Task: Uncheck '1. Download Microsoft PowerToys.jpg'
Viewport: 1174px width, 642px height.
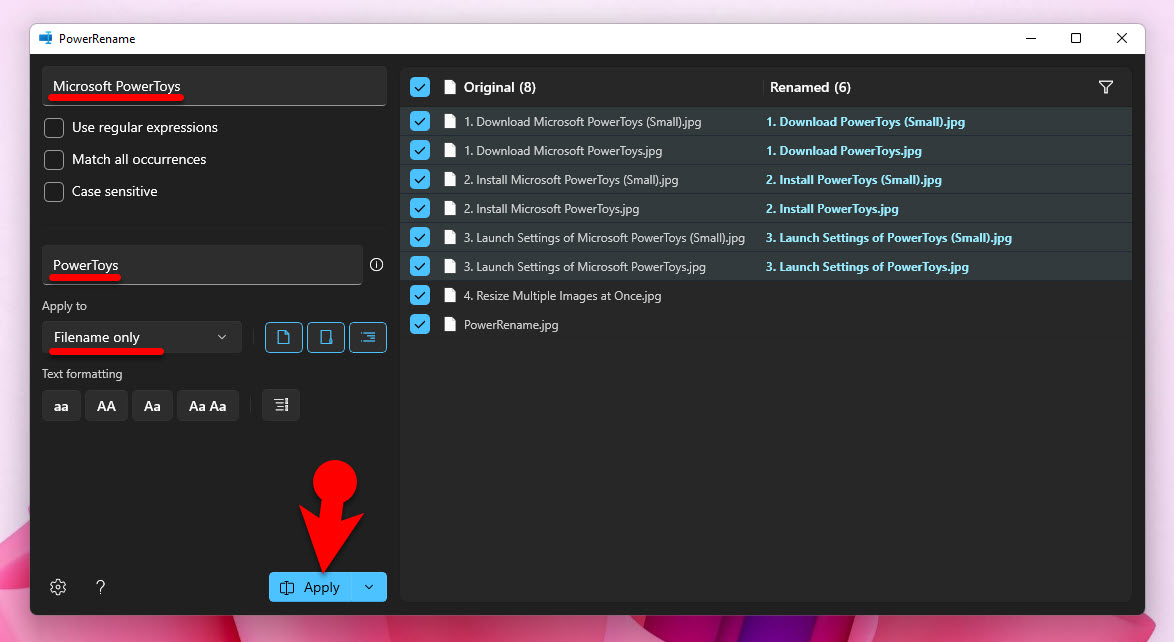Action: coord(420,151)
